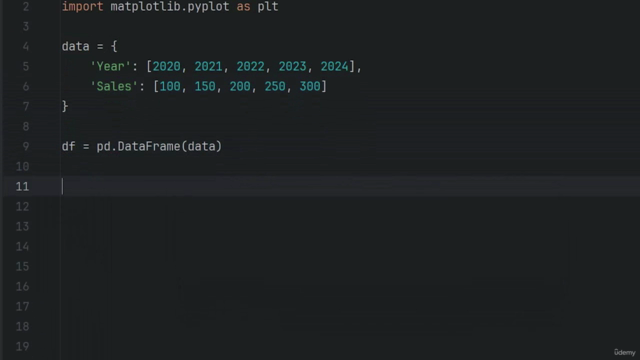Screen dimensions: 640x360
Task: Click gutter line number 19
Action: 22,347
